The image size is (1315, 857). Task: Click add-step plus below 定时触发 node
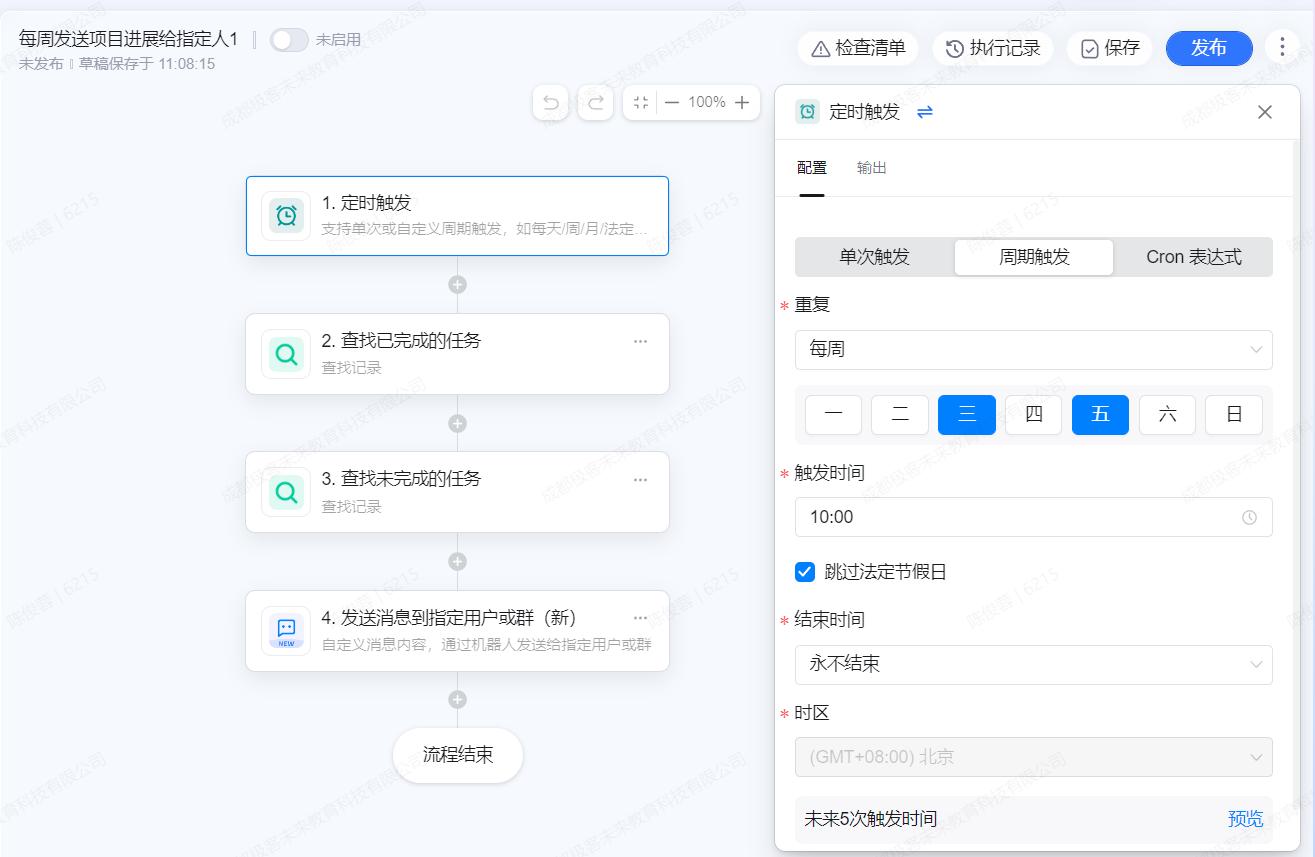pyautogui.click(x=457, y=284)
